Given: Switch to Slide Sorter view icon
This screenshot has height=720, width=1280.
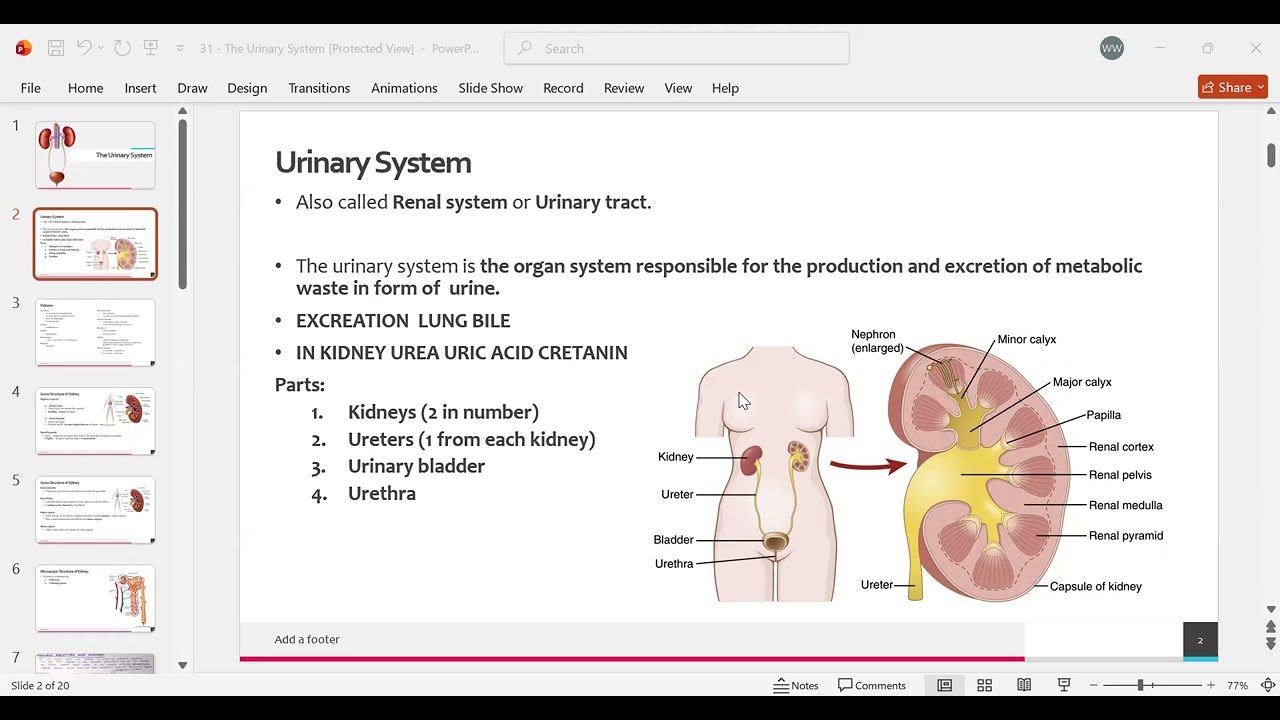Looking at the screenshot, I should click(984, 685).
